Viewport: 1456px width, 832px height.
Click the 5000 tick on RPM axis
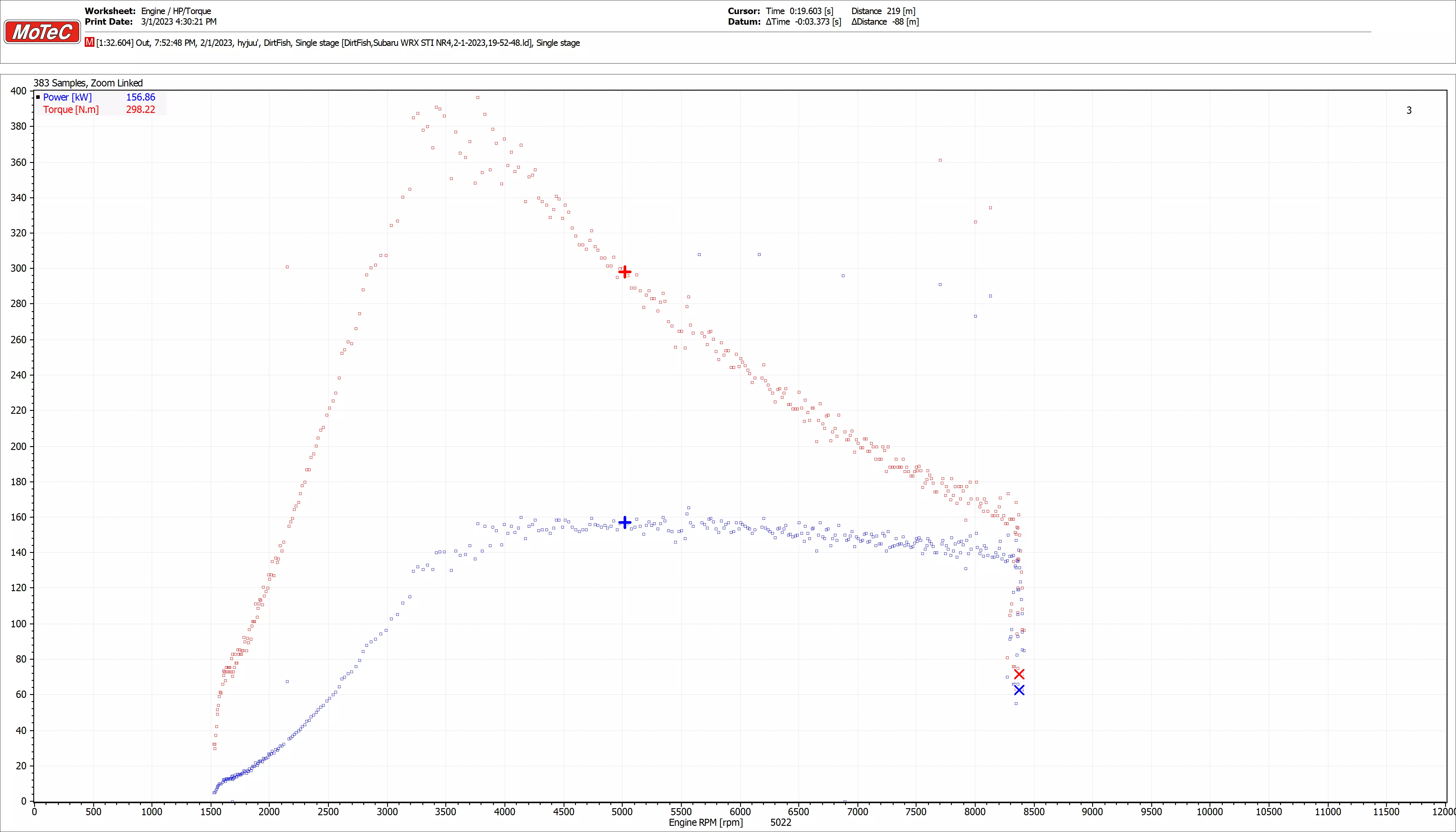[x=622, y=811]
